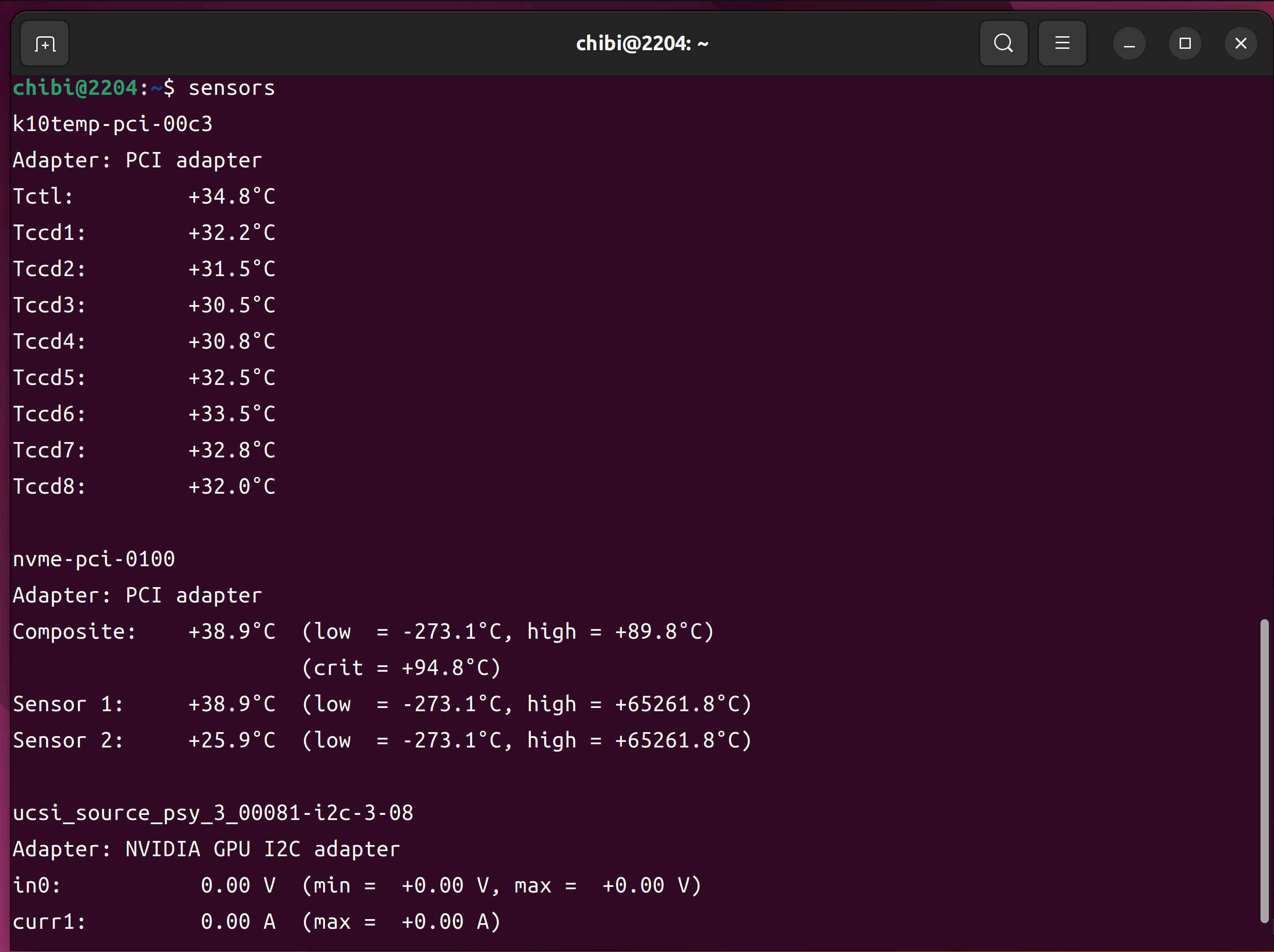This screenshot has height=952, width=1274.
Task: Minimize the terminal window
Action: (x=1129, y=44)
